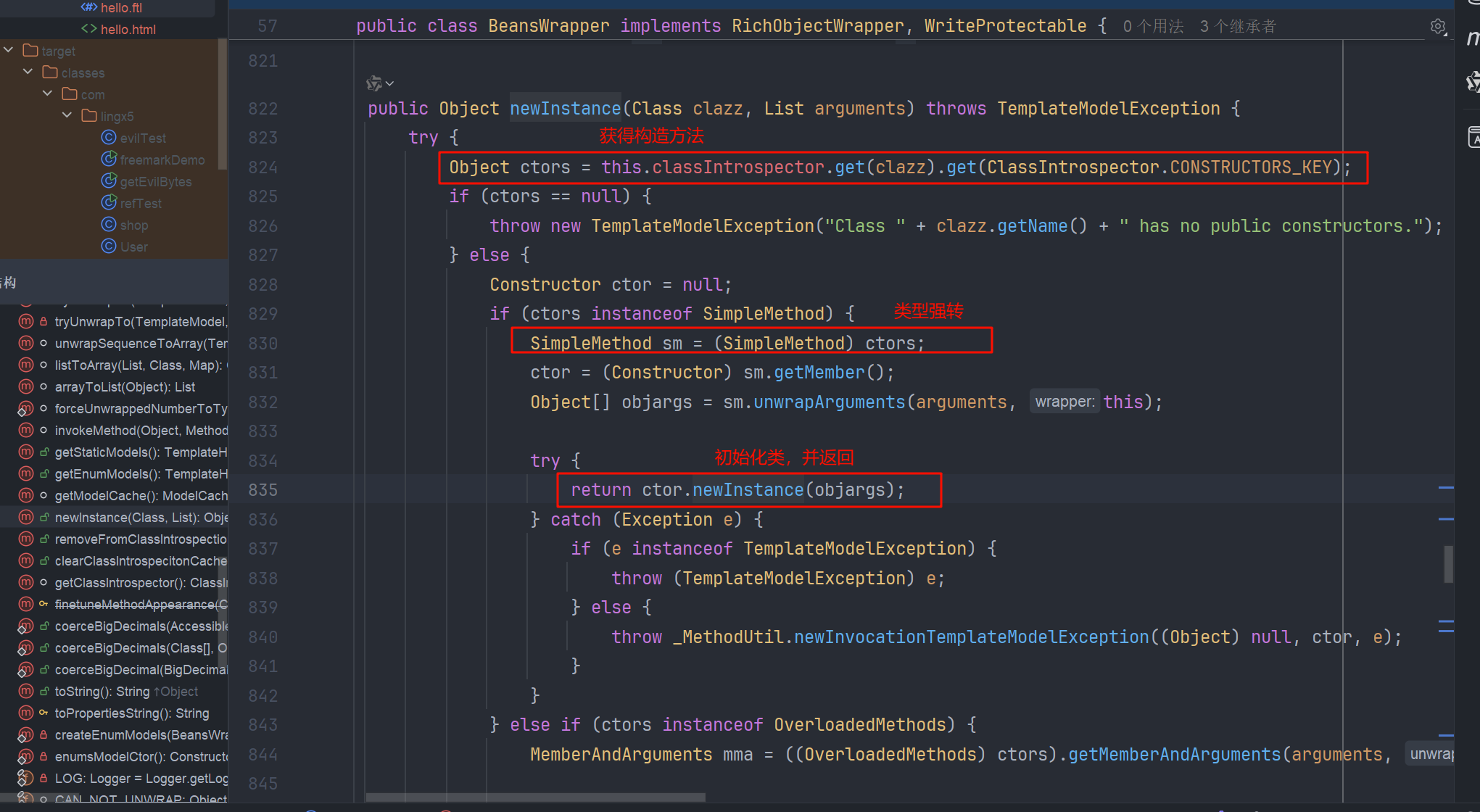This screenshot has height=812, width=1480.
Task: Select the hello.html file icon
Action: click(x=89, y=29)
